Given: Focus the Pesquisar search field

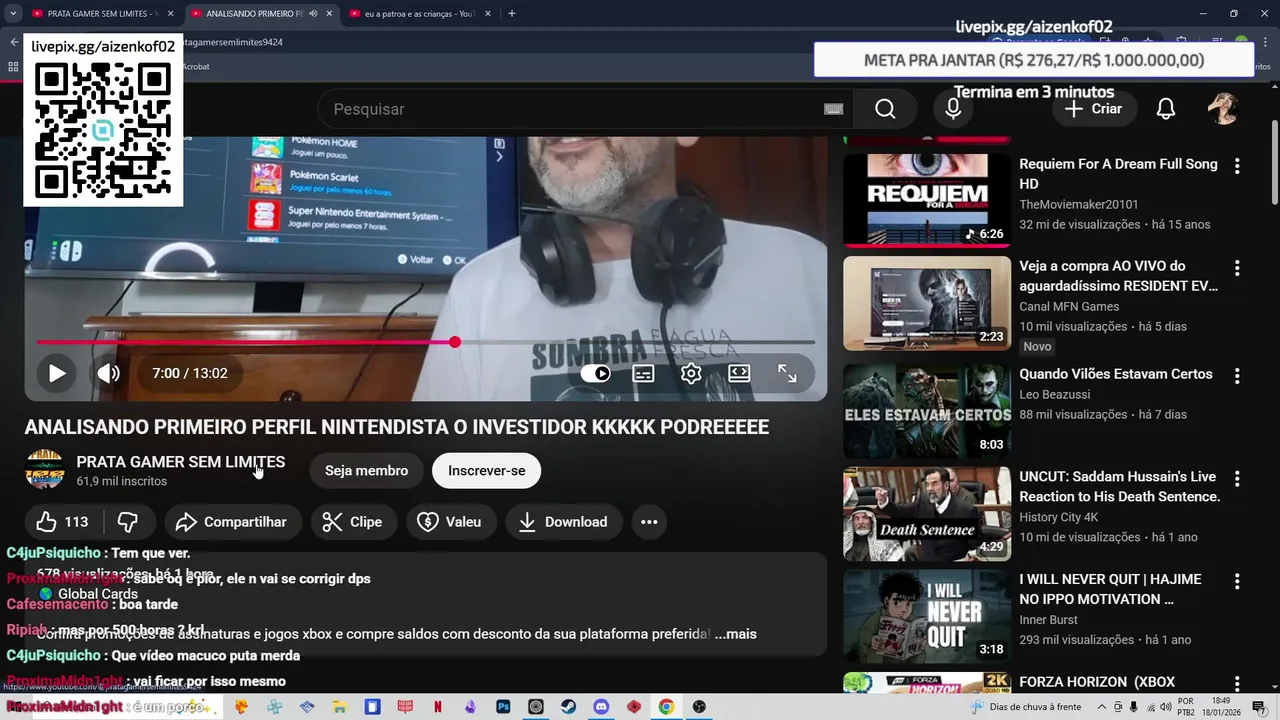Looking at the screenshot, I should click(x=585, y=109).
